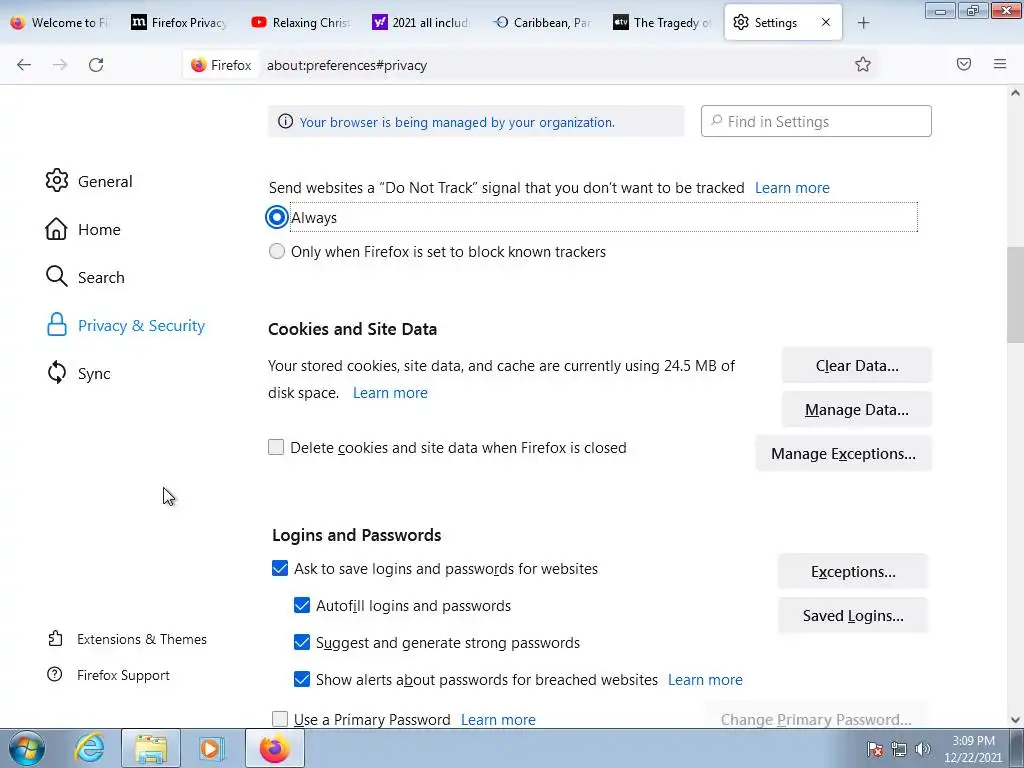Screen dimensions: 1024x768
Task: Click the managed-browser info icon
Action: coord(285,121)
